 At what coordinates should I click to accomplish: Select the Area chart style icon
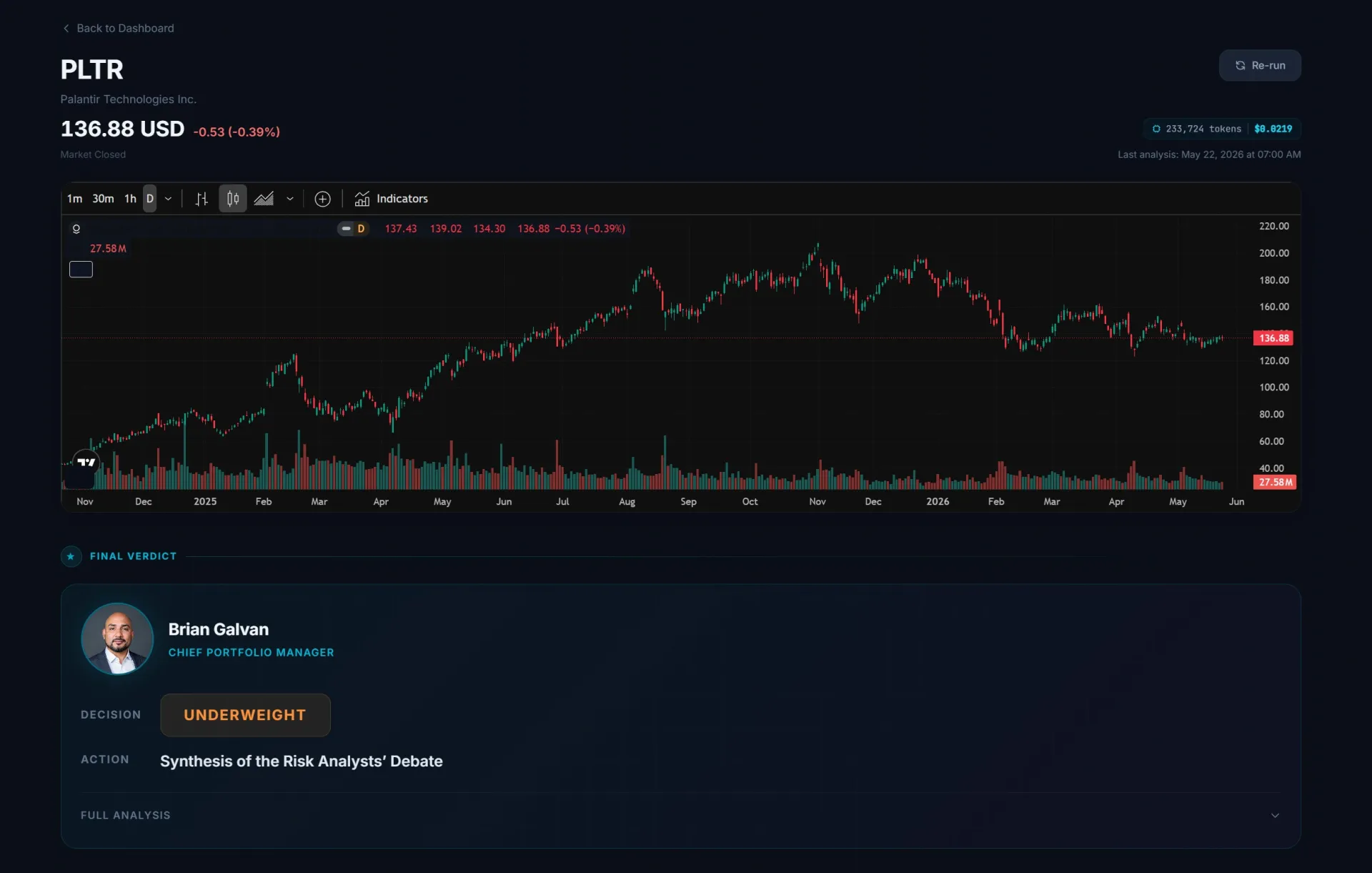264,199
